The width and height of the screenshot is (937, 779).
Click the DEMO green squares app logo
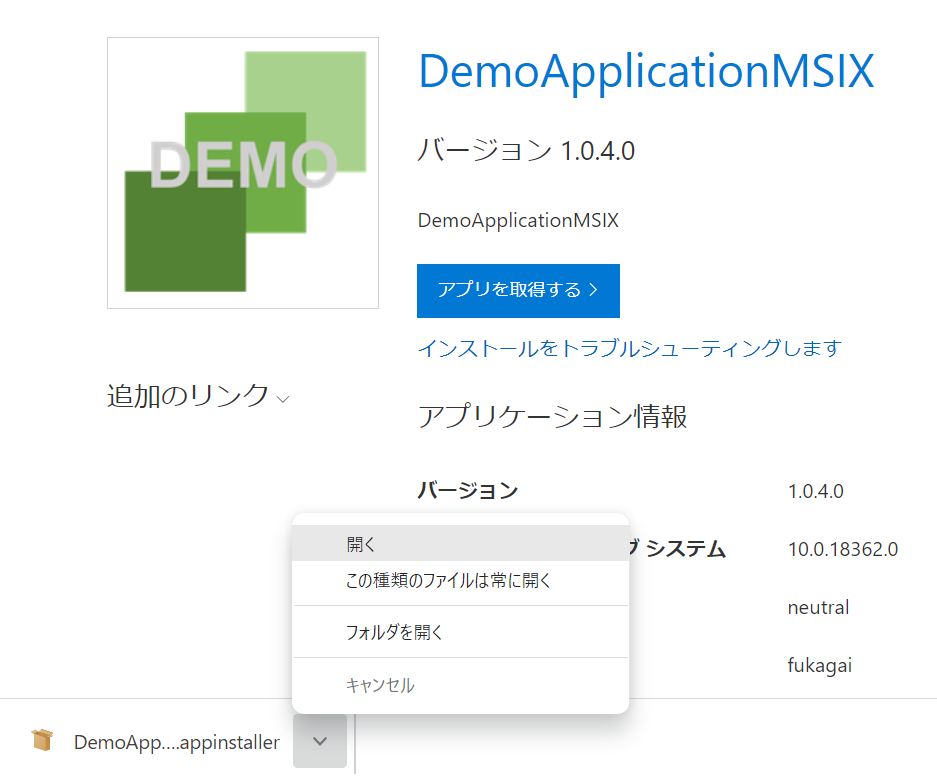point(243,173)
